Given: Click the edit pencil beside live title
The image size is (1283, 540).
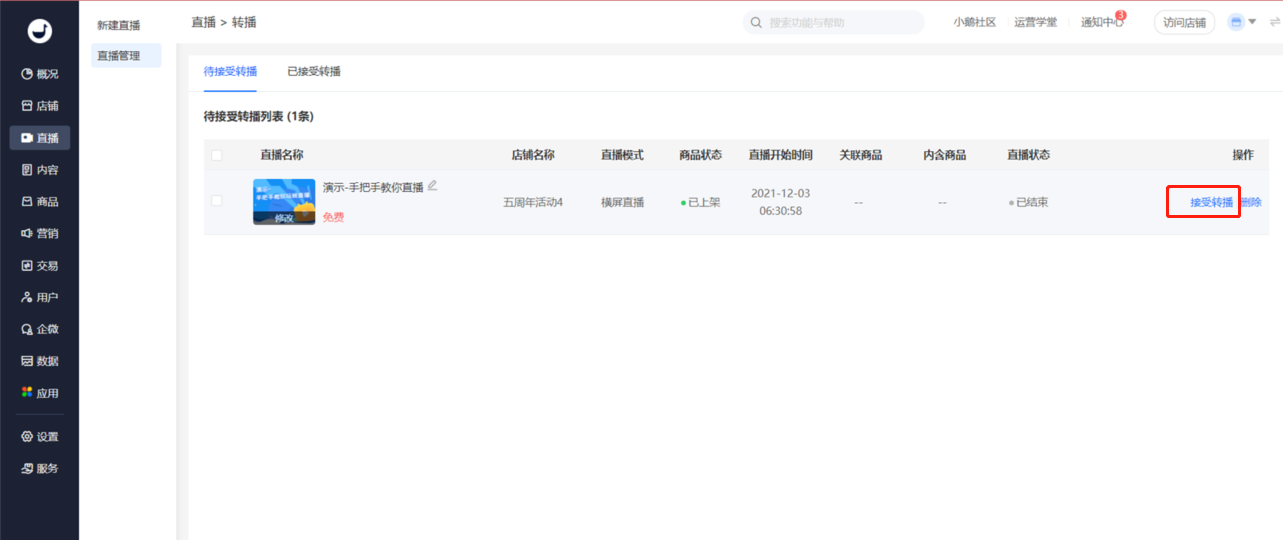Looking at the screenshot, I should (433, 186).
